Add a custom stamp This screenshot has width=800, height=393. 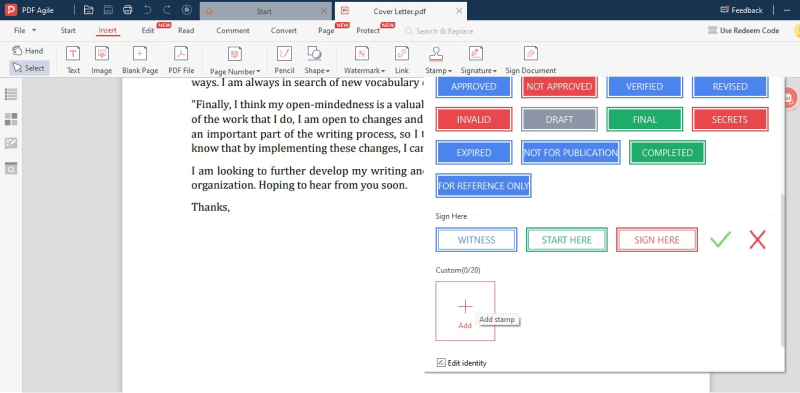pos(465,311)
